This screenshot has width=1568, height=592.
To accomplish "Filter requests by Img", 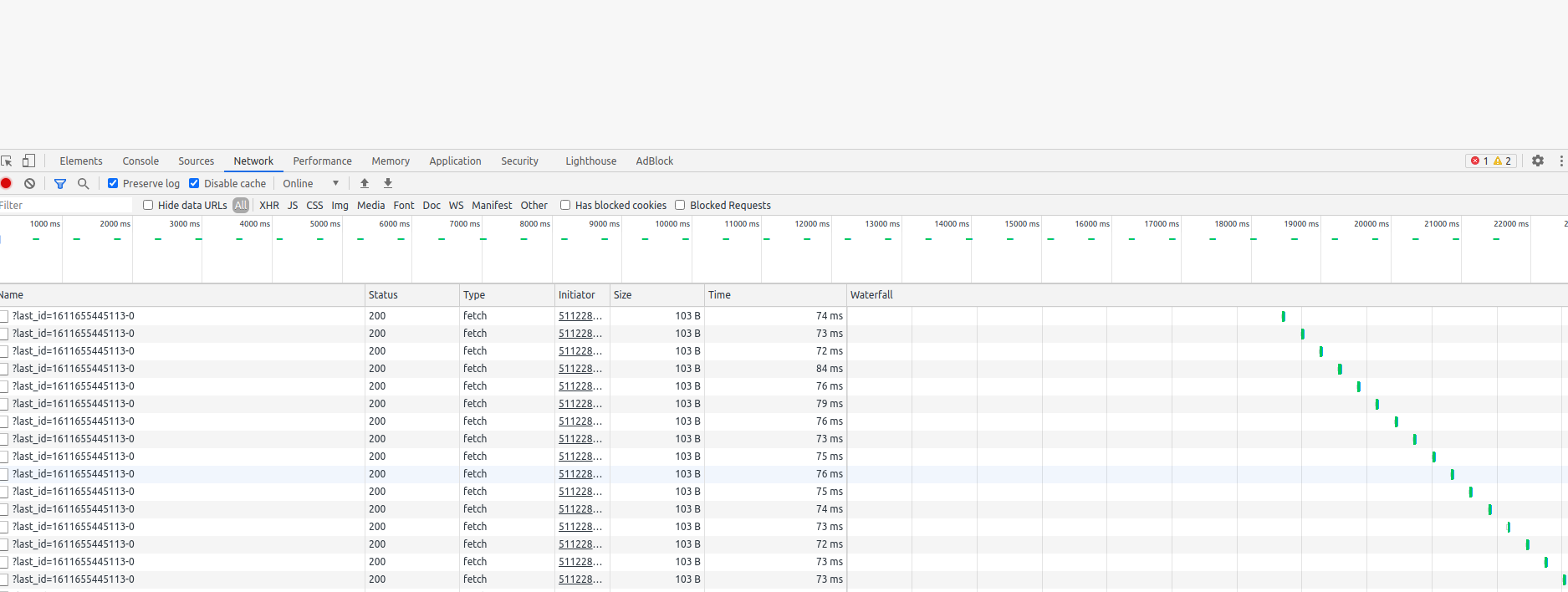I will click(x=340, y=205).
